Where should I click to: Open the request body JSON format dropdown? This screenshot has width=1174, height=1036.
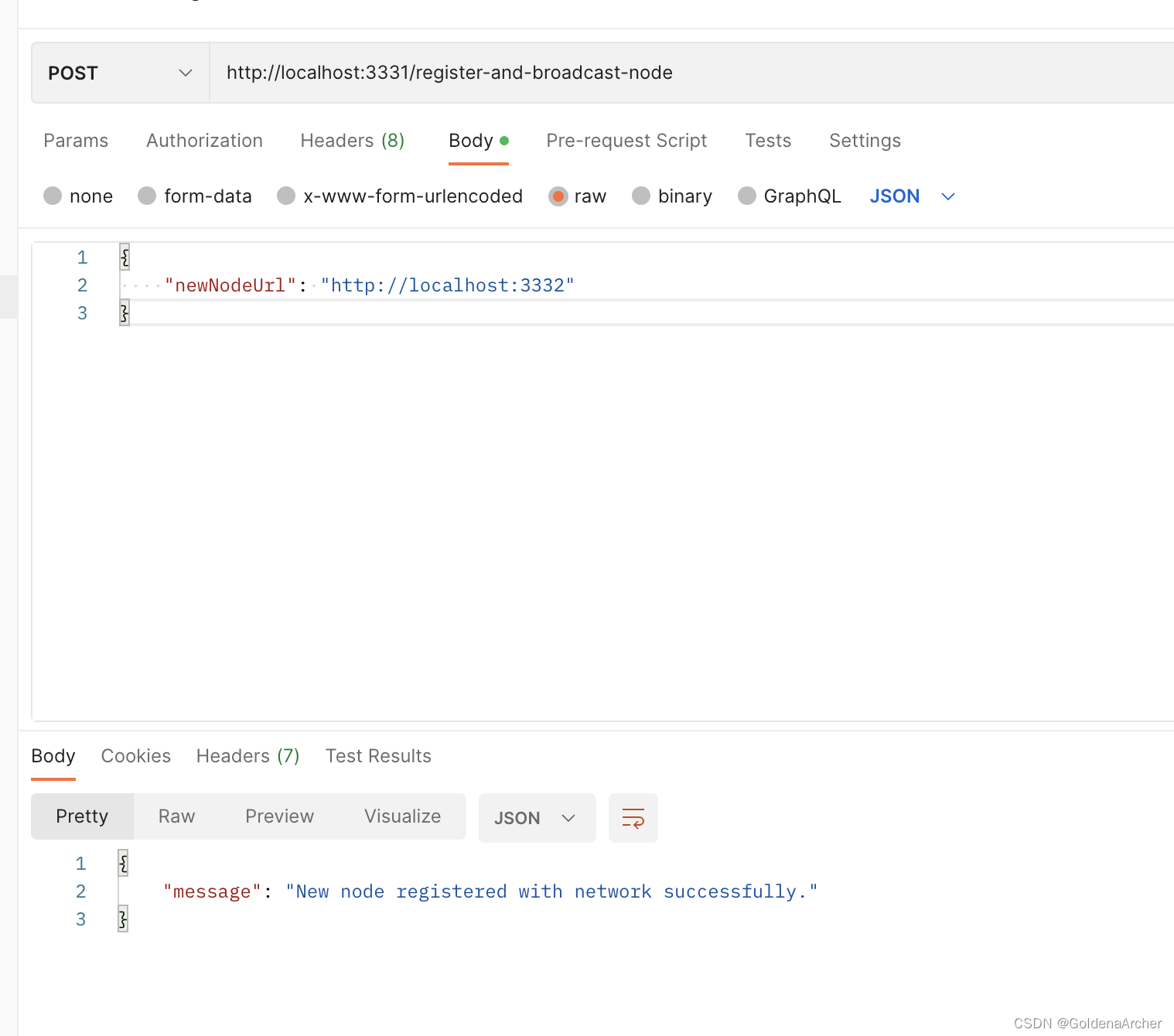[913, 196]
